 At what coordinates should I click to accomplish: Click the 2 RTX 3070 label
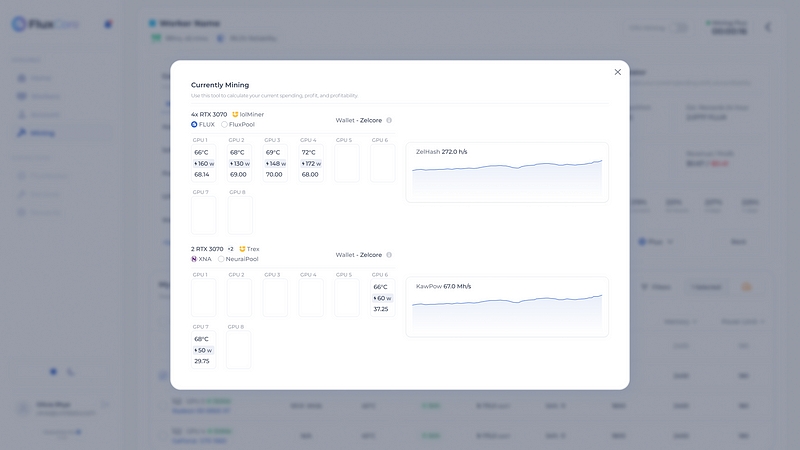[207, 249]
